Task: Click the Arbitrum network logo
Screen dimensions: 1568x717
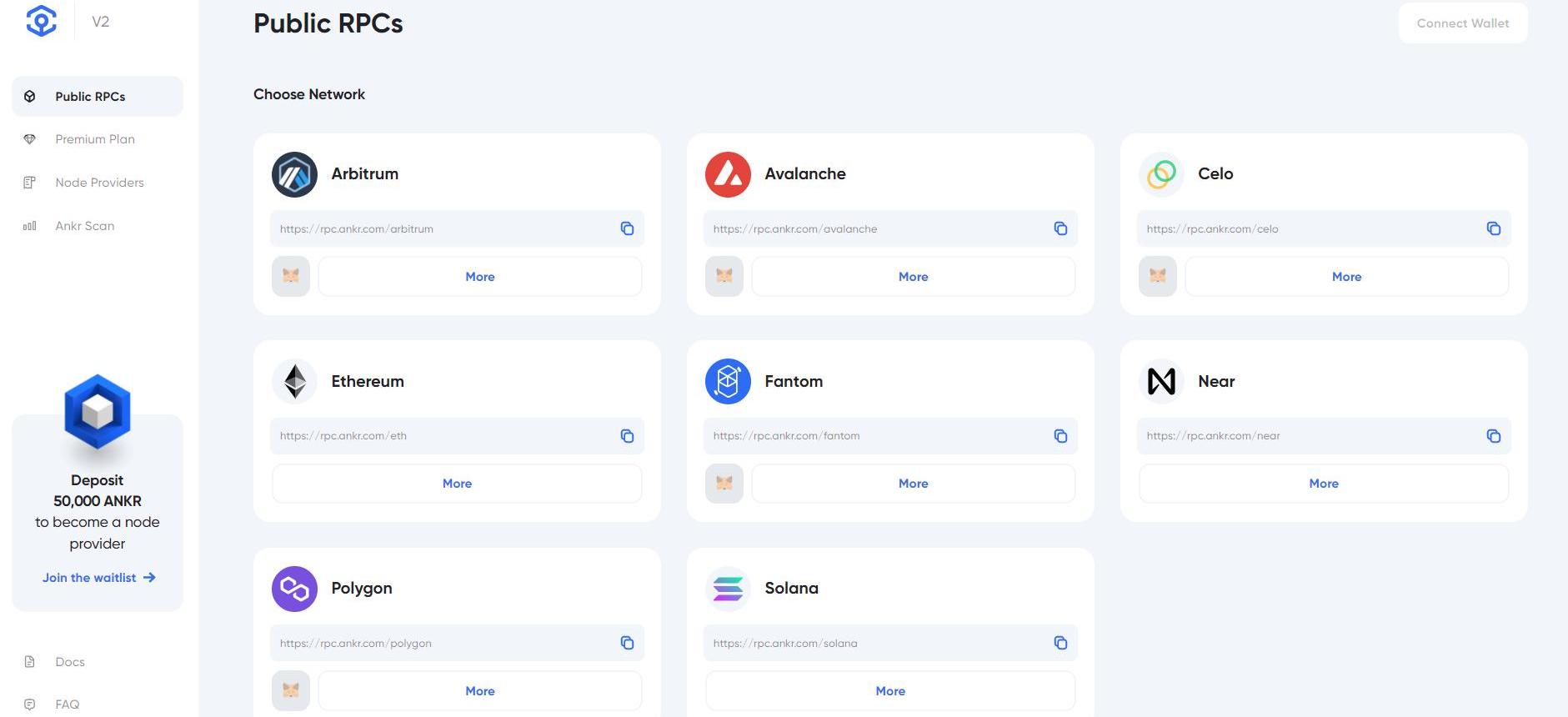Action: tap(294, 174)
